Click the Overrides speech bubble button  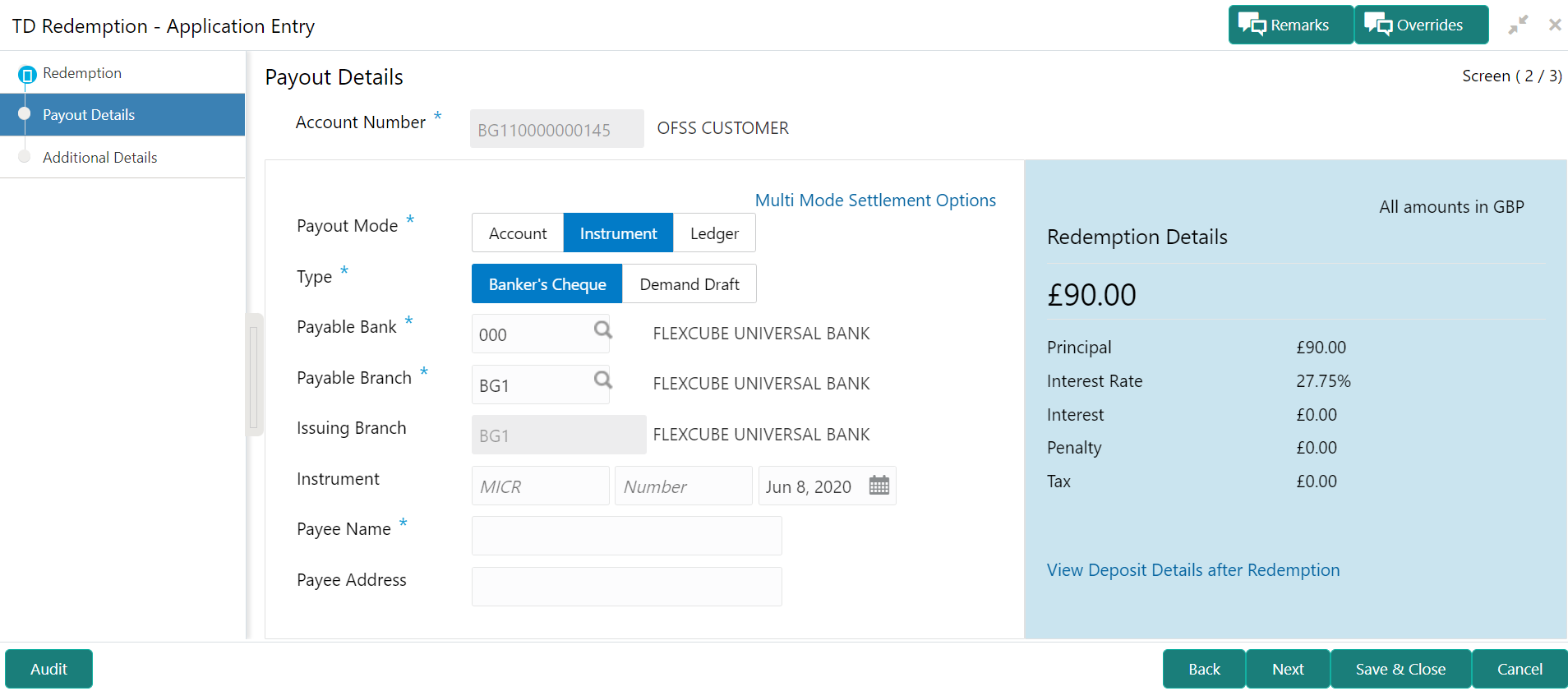(x=1422, y=25)
